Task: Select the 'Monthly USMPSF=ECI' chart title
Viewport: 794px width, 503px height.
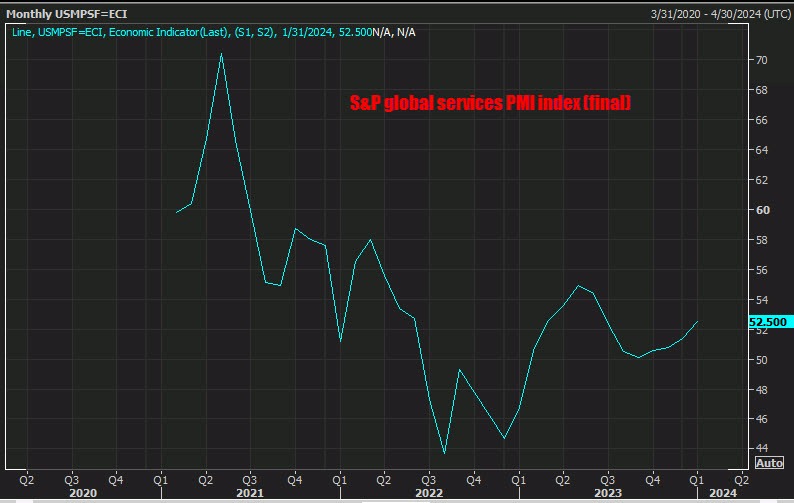Action: point(66,14)
